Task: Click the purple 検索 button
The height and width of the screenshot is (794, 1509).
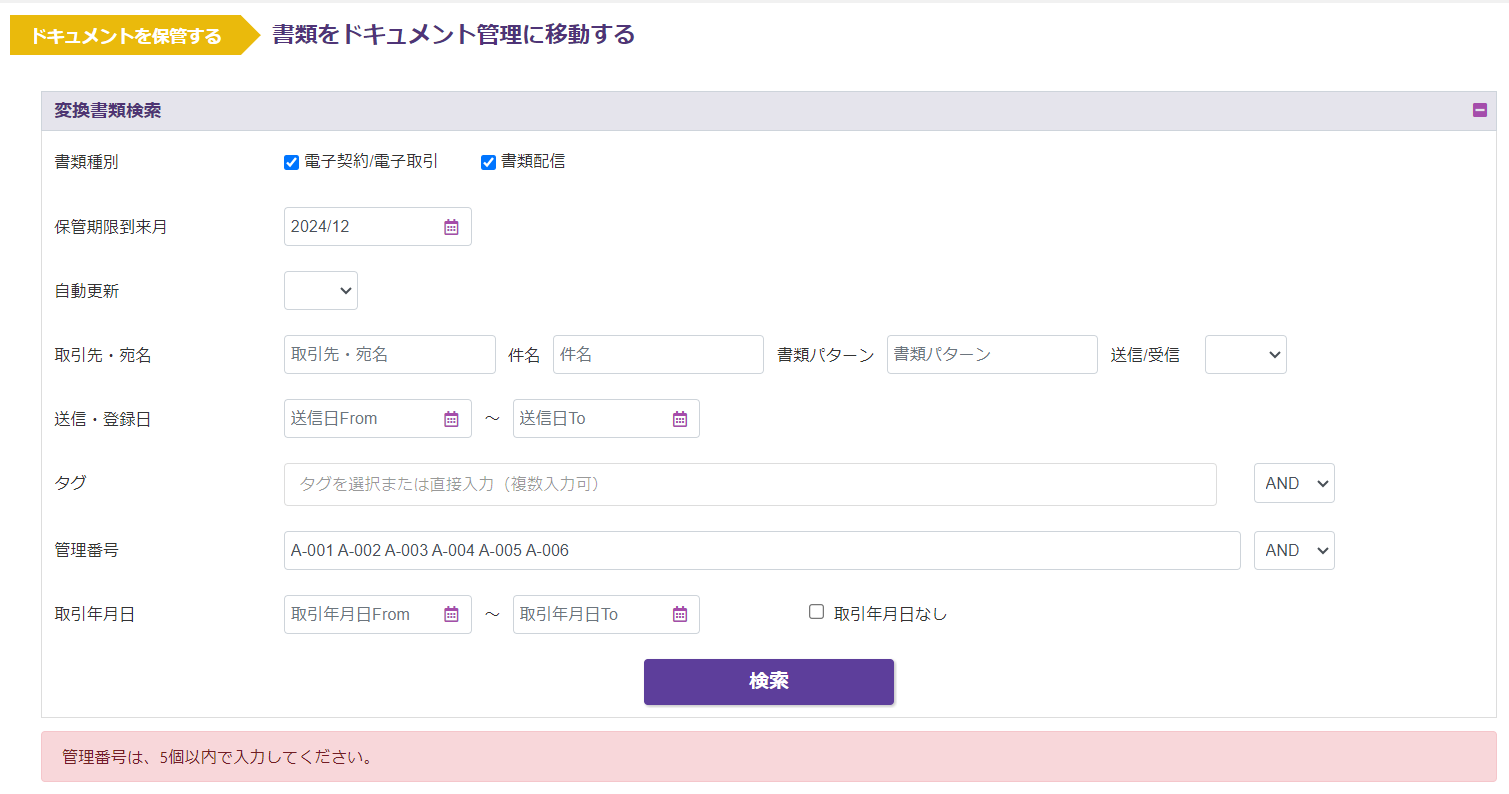Action: pos(768,682)
